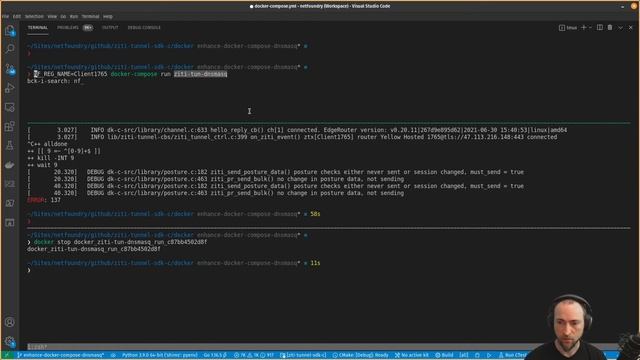
Task: Click errors and warnings count in status bar
Action: pyautogui.click(x=253, y=355)
